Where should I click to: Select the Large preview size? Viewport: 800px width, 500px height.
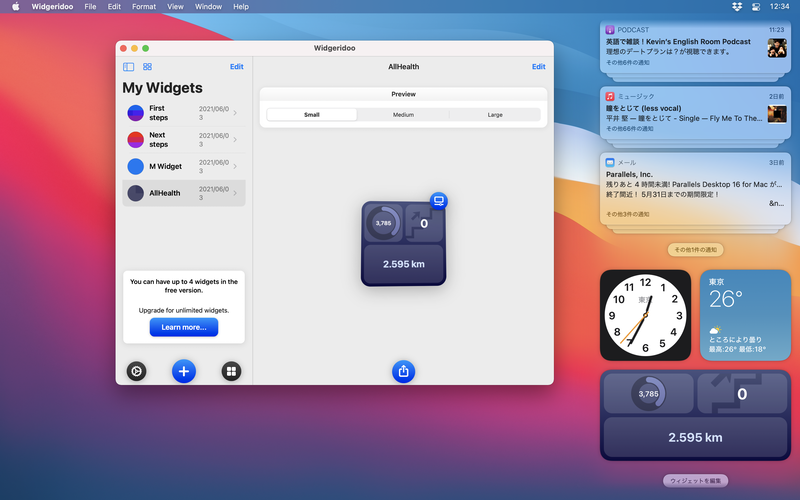[x=495, y=115]
